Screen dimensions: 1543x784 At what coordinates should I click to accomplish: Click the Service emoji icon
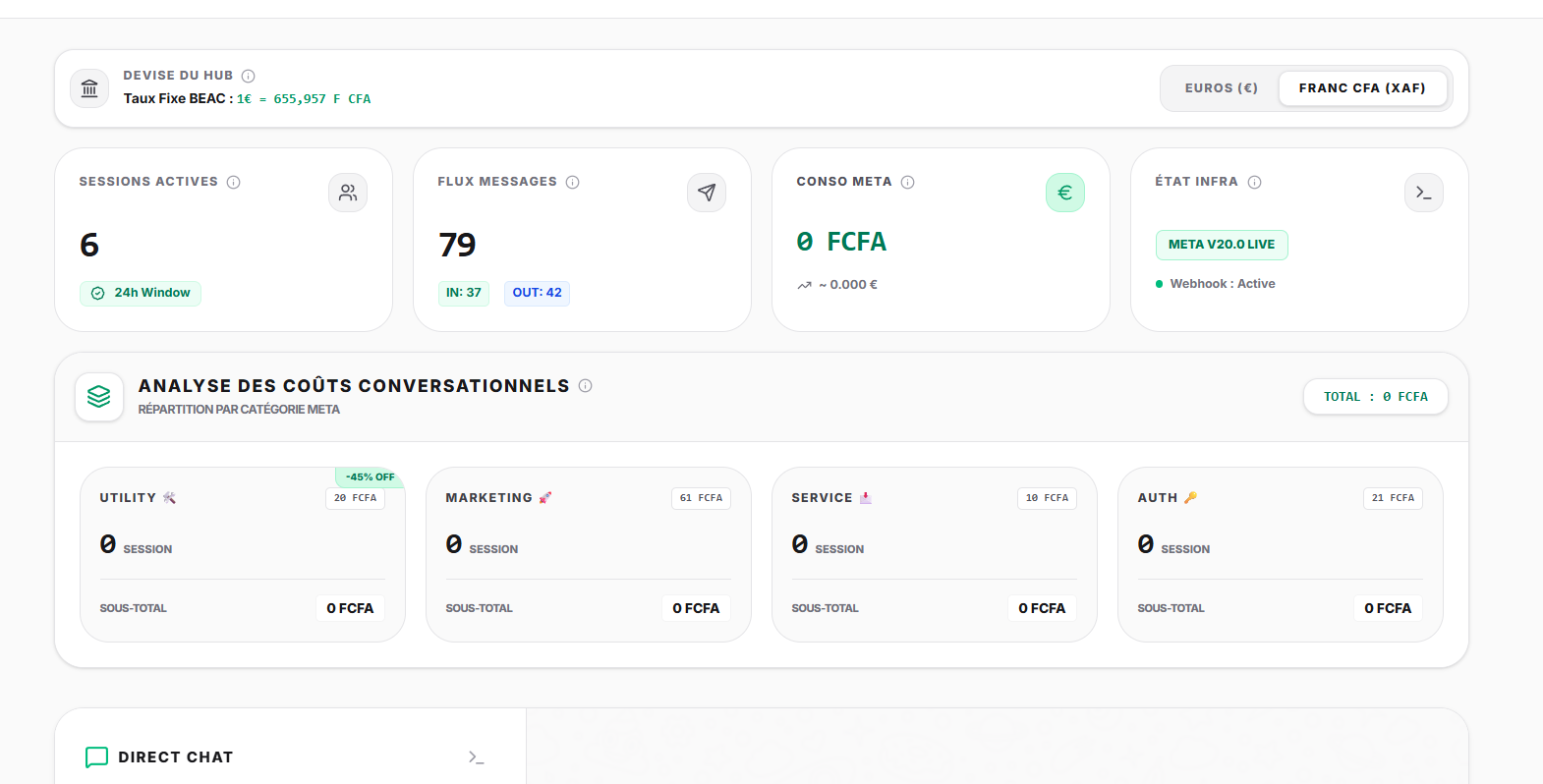pos(866,498)
